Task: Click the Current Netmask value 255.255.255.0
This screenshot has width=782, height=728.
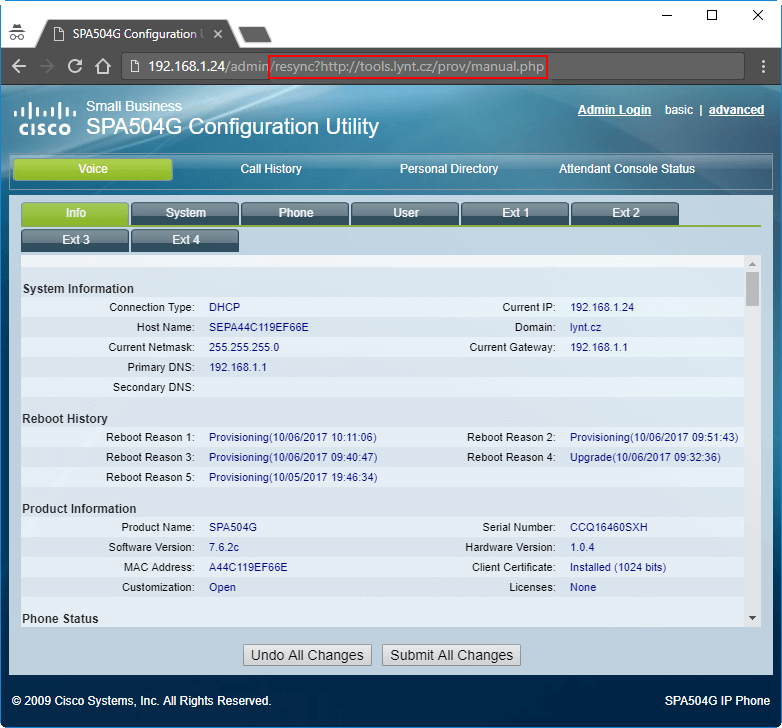Action: pyautogui.click(x=244, y=347)
